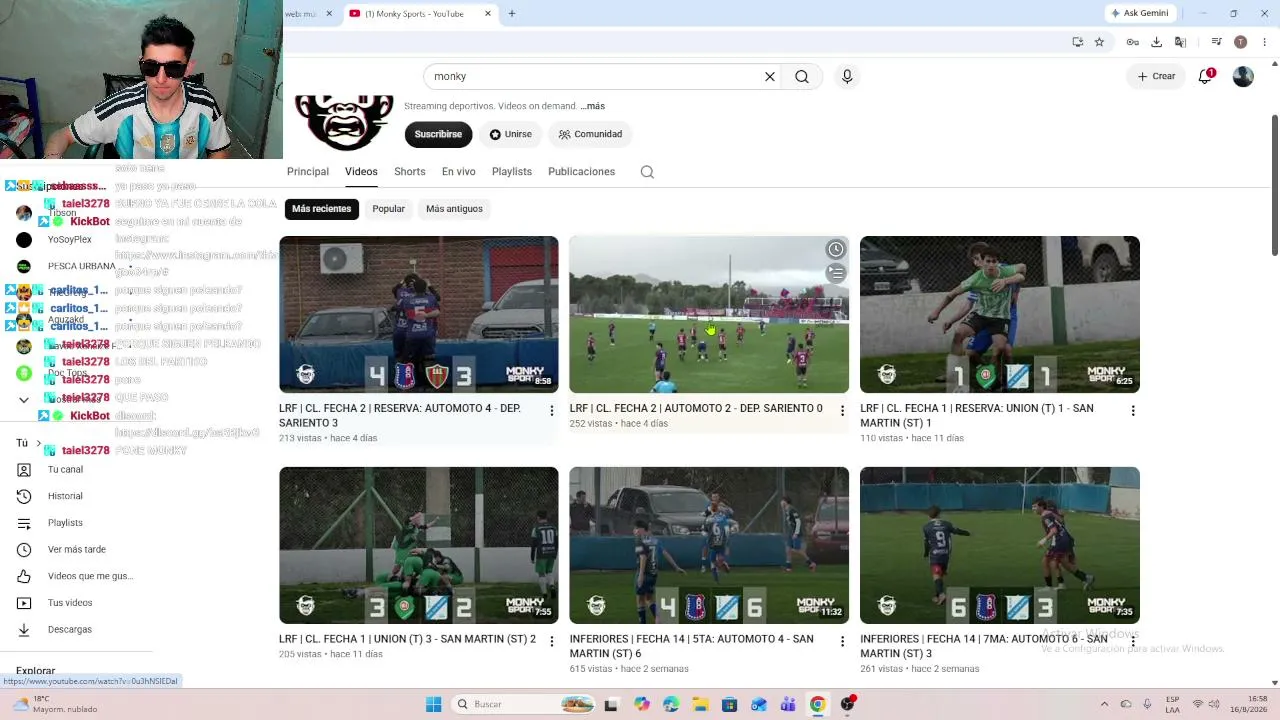Expand channel description with ...más
This screenshot has width=1280, height=720.
coord(593,106)
